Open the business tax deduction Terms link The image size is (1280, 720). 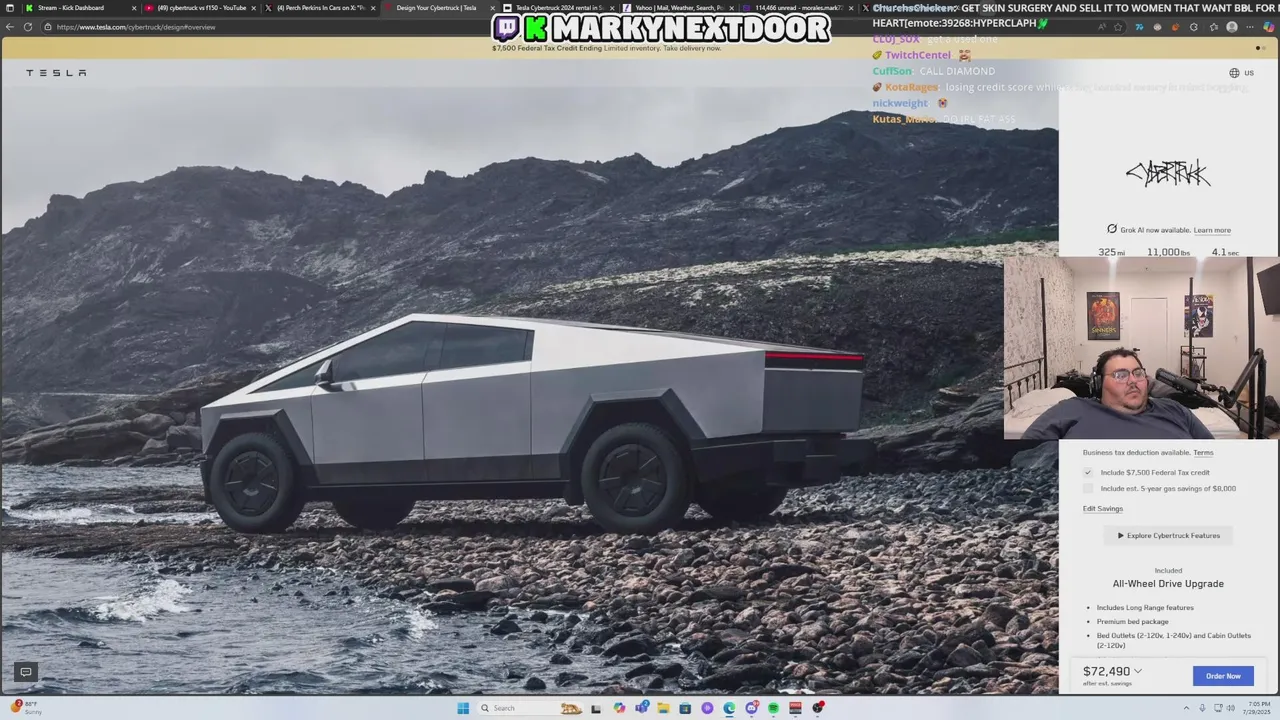point(1203,453)
